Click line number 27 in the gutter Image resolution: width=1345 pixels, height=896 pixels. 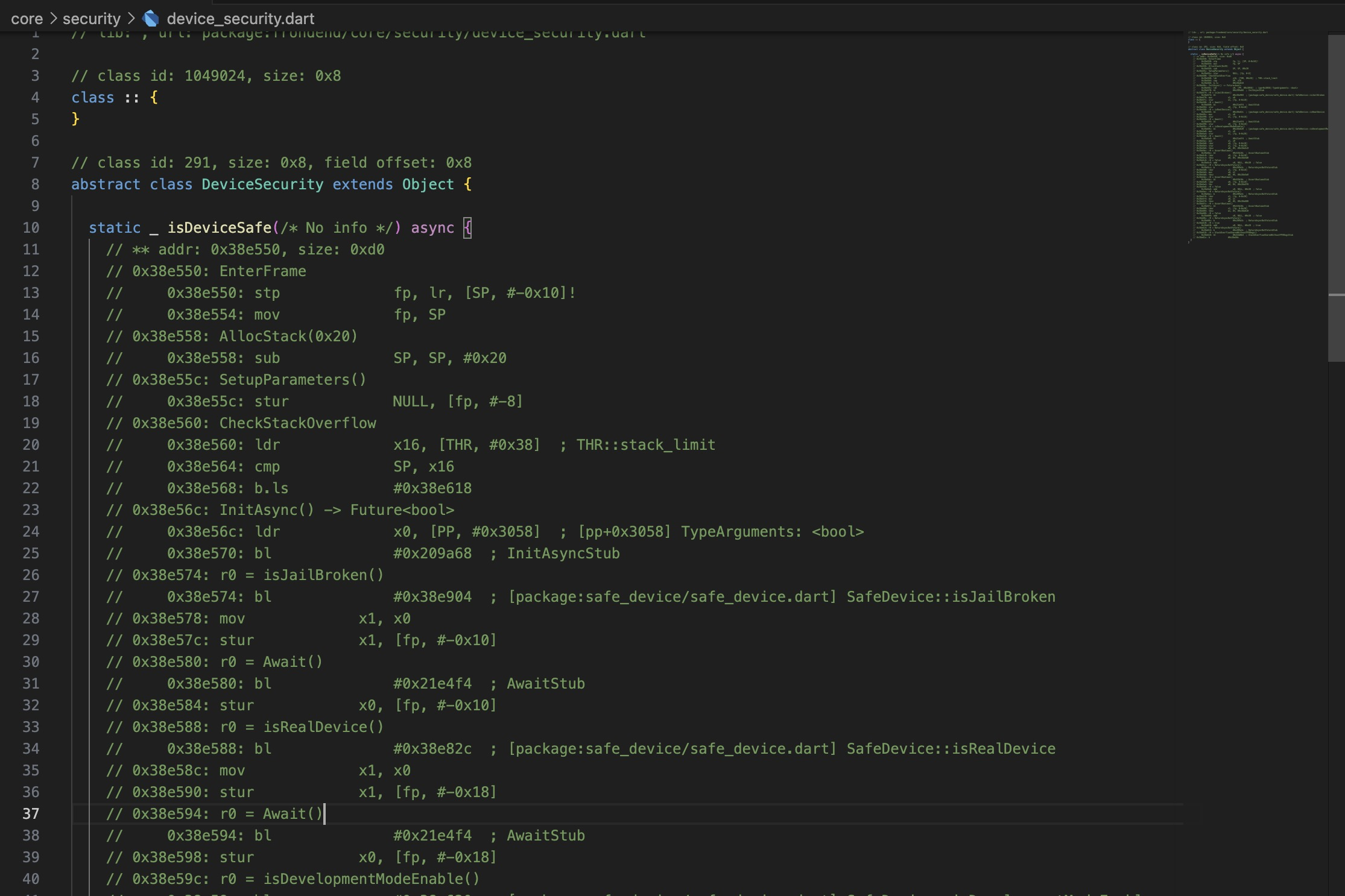pyautogui.click(x=31, y=597)
